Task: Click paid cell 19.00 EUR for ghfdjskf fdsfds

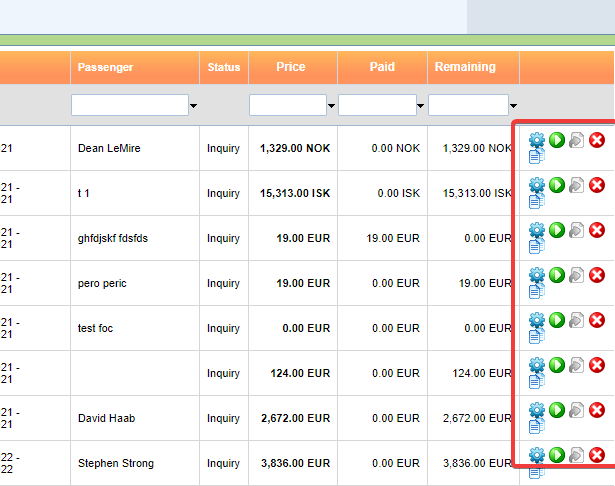Action: 393,238
